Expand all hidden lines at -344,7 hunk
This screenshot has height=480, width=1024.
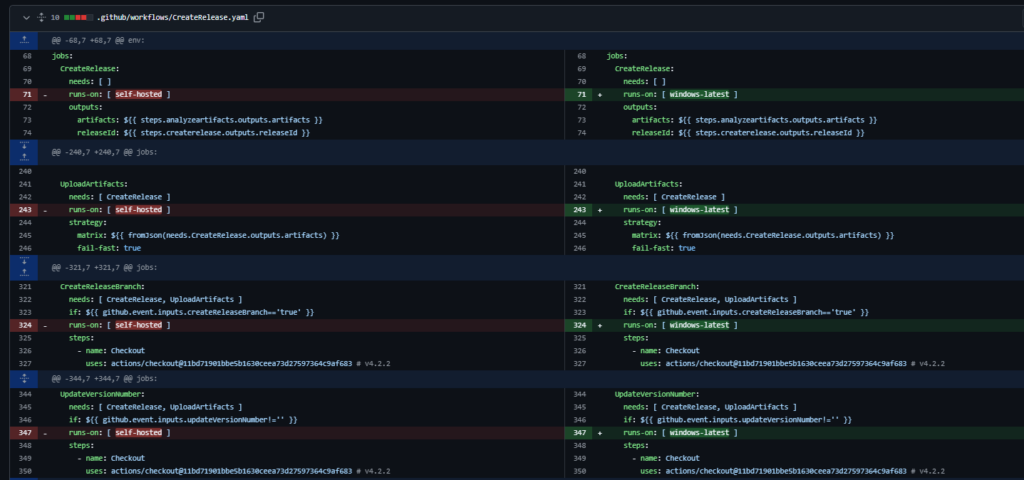click(x=24, y=379)
